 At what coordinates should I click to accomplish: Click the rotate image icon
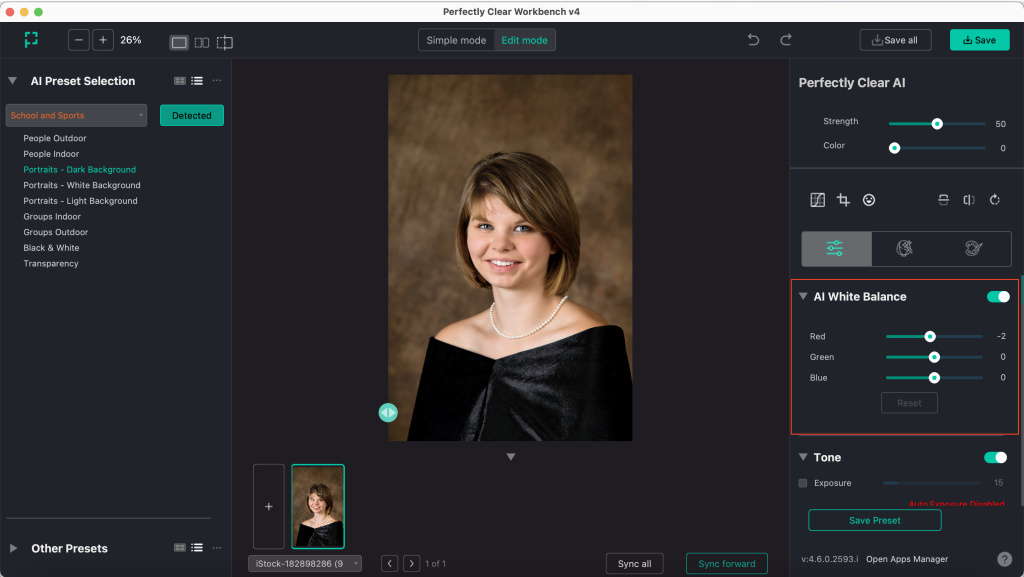click(x=995, y=200)
